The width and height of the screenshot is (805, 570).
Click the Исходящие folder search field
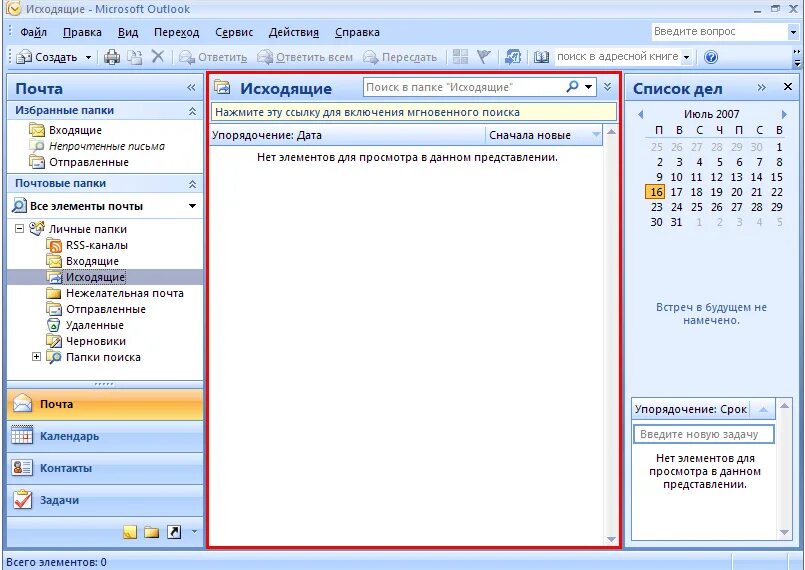[x=465, y=87]
